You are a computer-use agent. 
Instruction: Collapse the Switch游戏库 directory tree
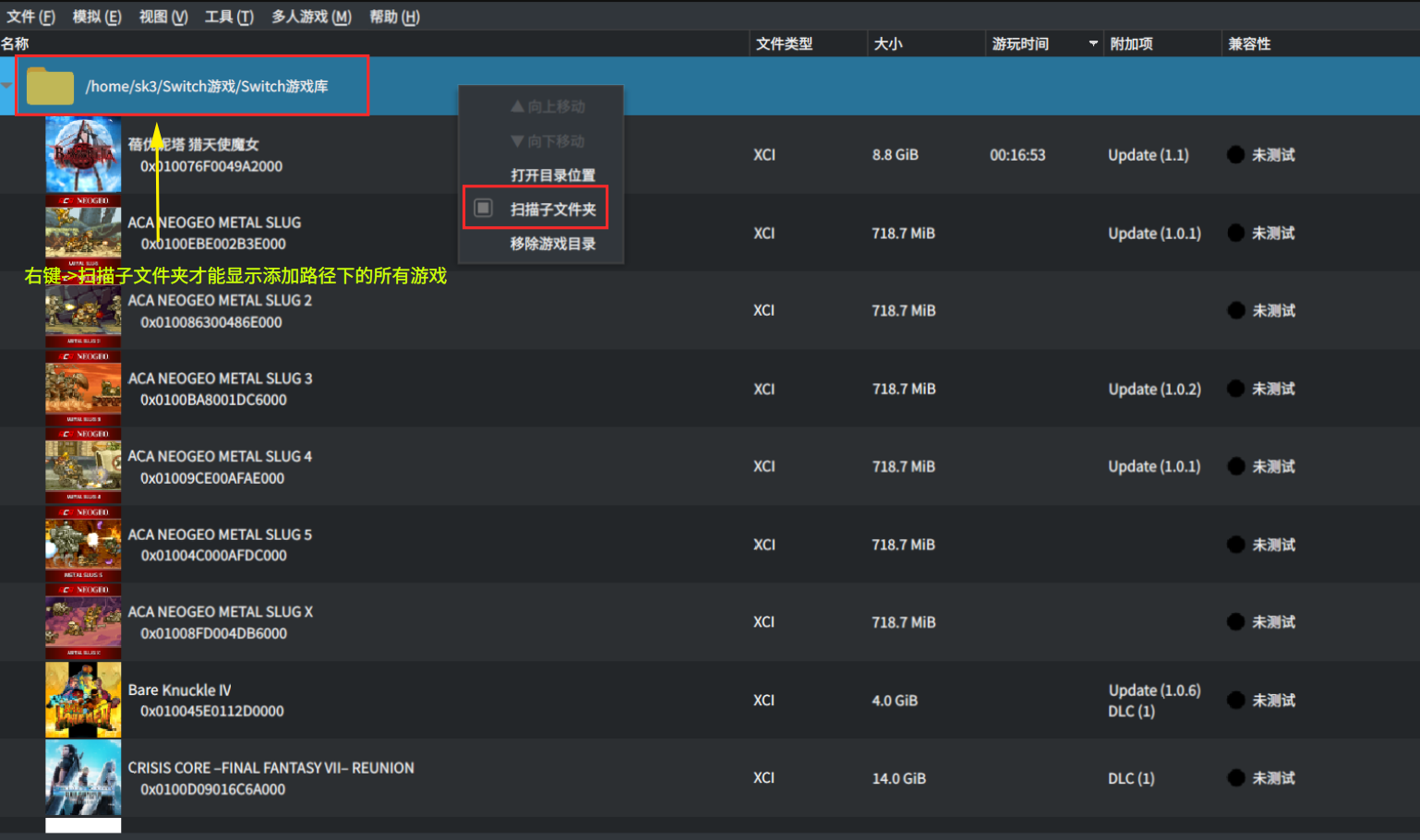point(6,86)
